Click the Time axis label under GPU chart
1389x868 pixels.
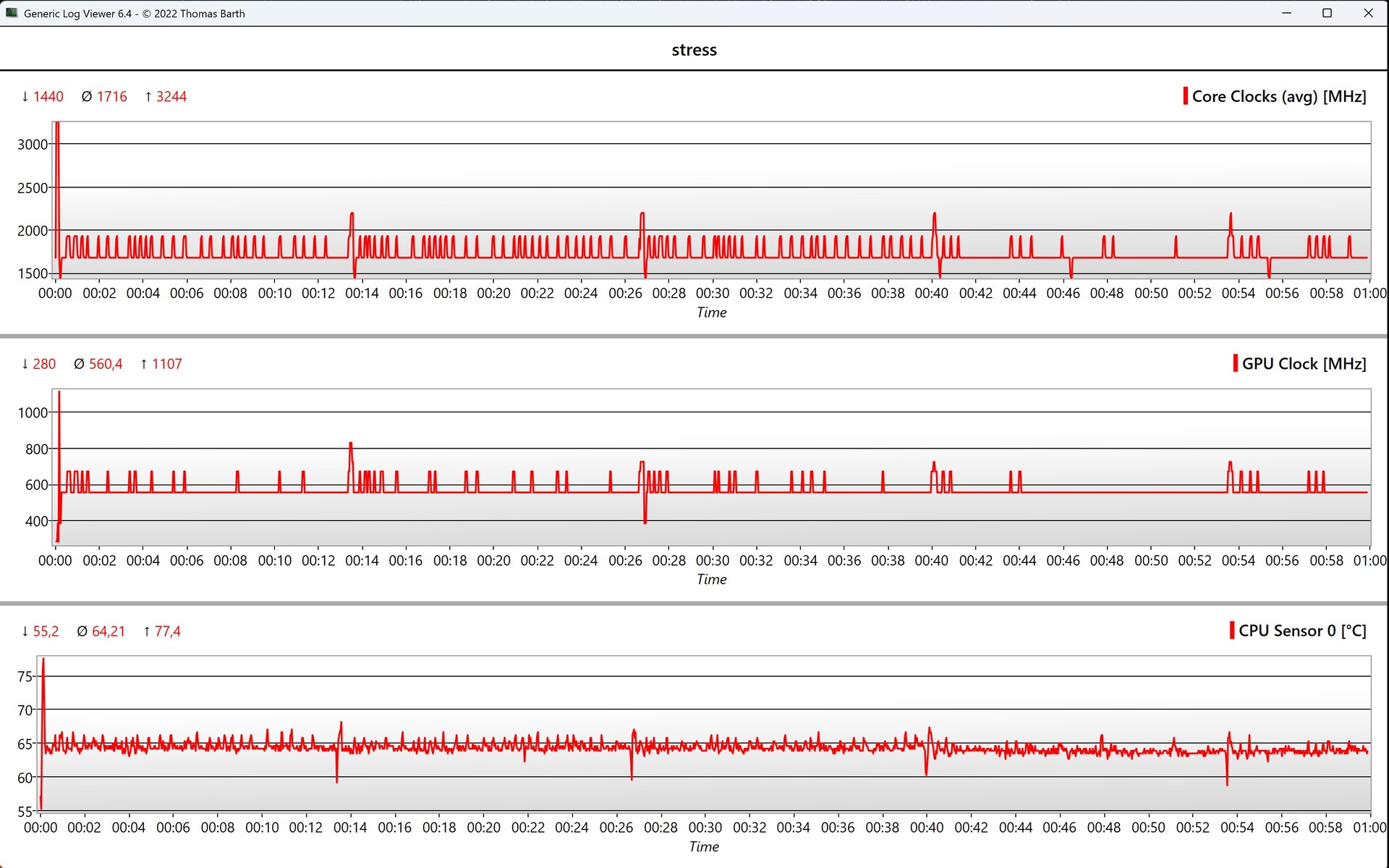point(711,579)
